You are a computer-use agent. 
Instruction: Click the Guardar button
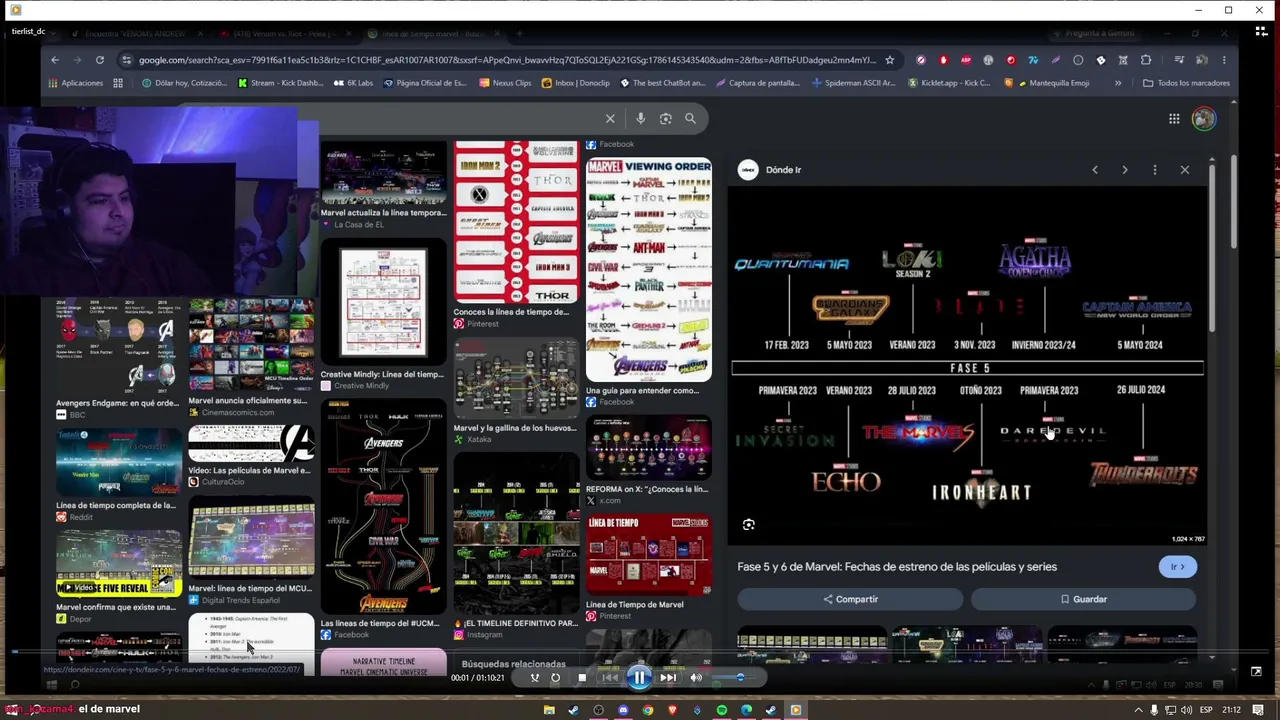click(1084, 599)
